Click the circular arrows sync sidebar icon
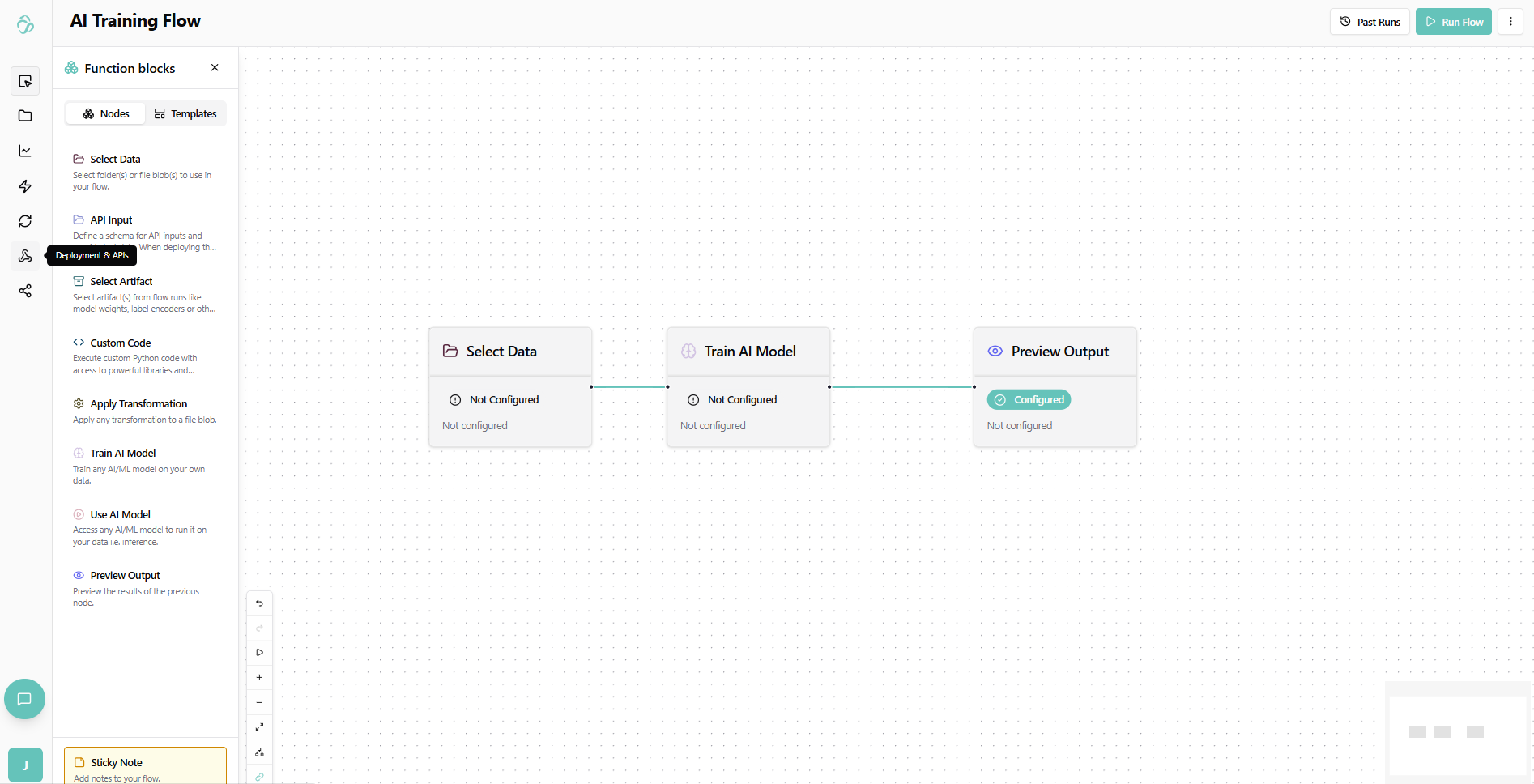 pos(25,221)
